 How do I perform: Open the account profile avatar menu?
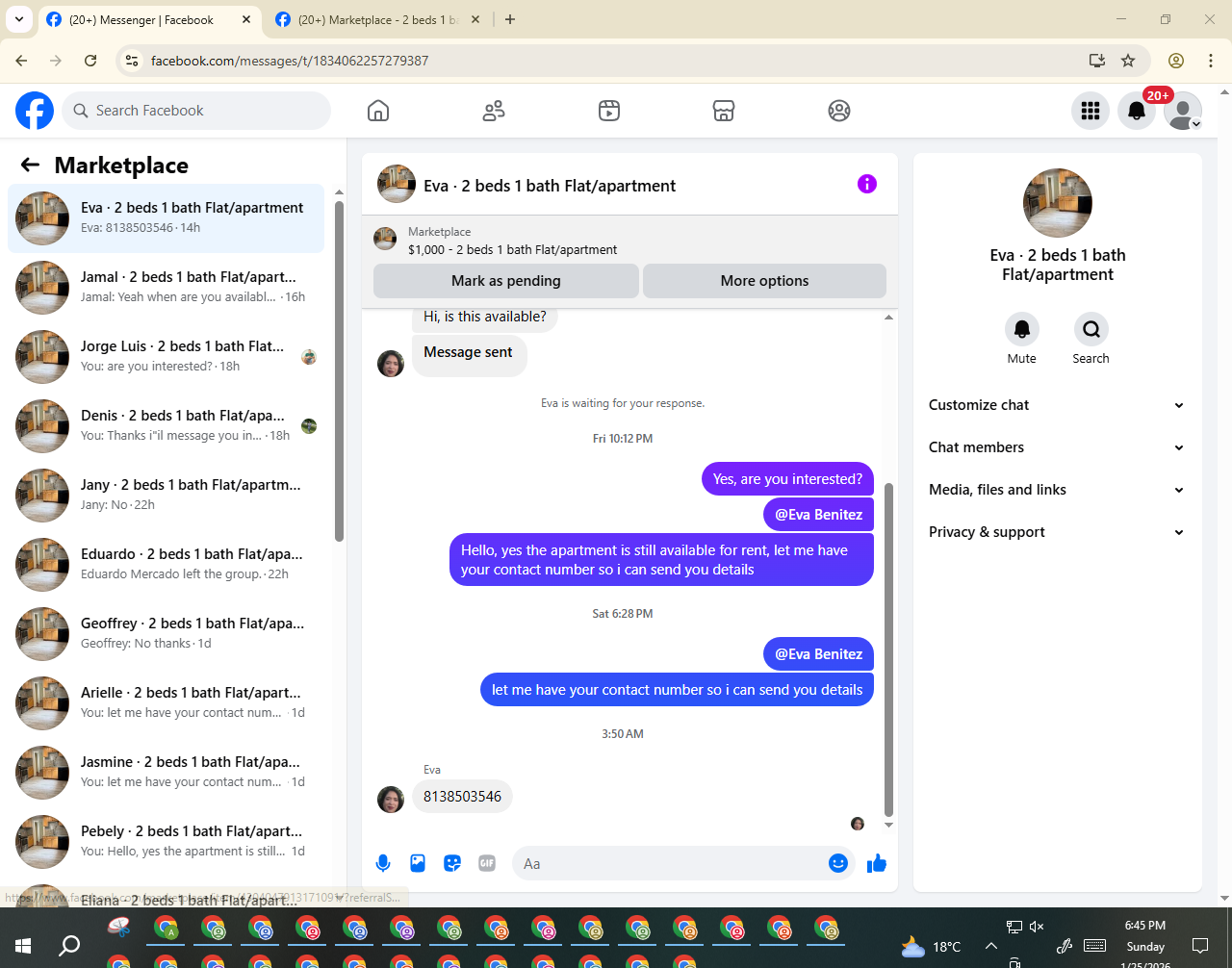click(x=1183, y=111)
